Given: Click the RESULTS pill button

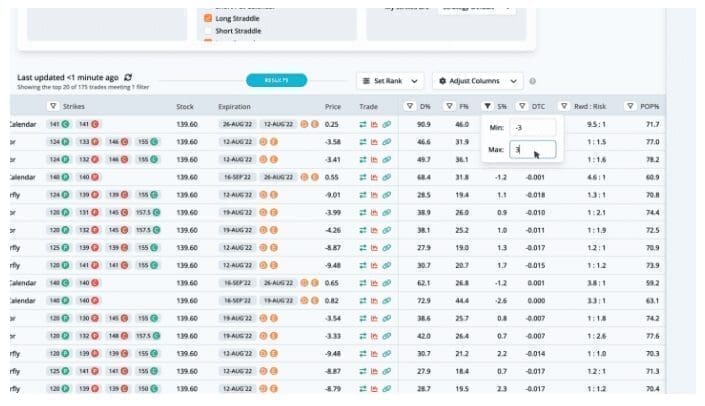Looking at the screenshot, I should [x=276, y=80].
